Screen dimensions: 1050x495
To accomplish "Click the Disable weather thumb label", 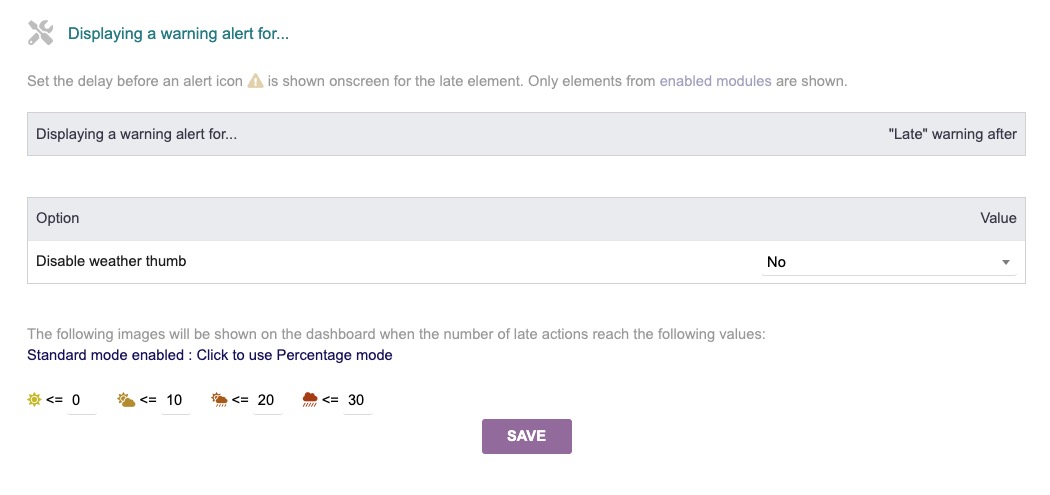I will click(x=111, y=261).
